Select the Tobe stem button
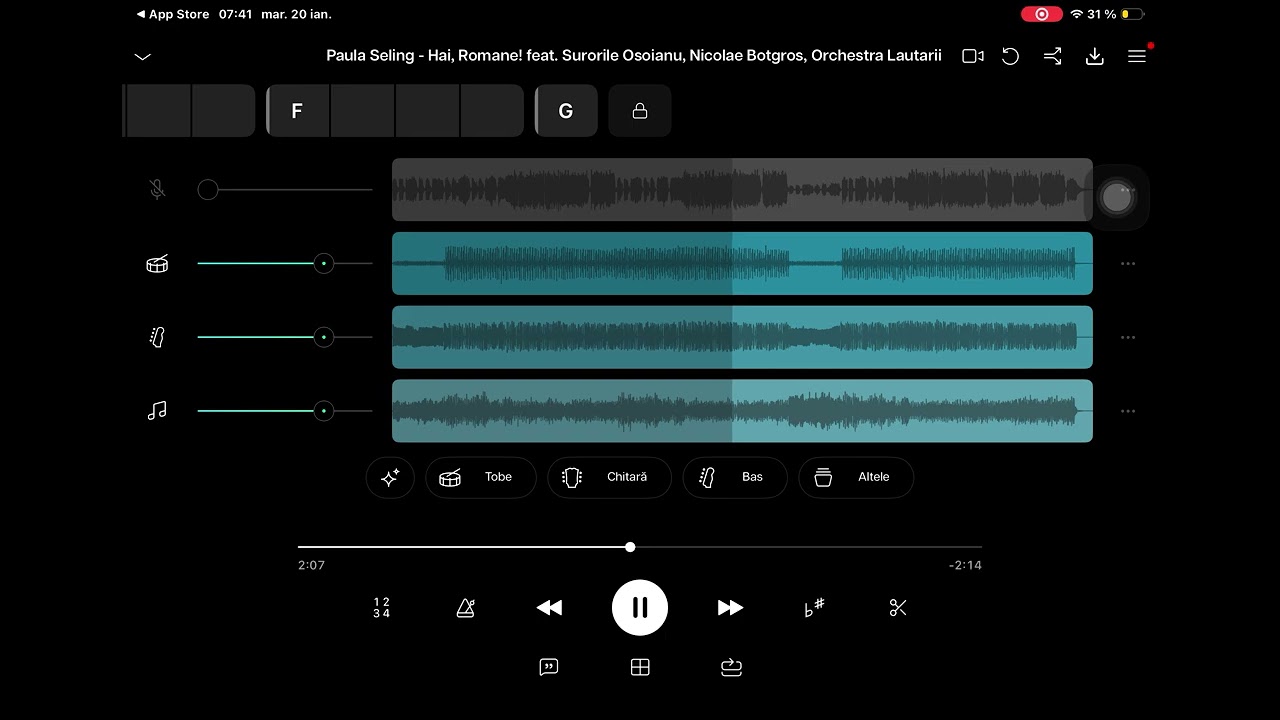The height and width of the screenshot is (720, 1280). (x=481, y=477)
